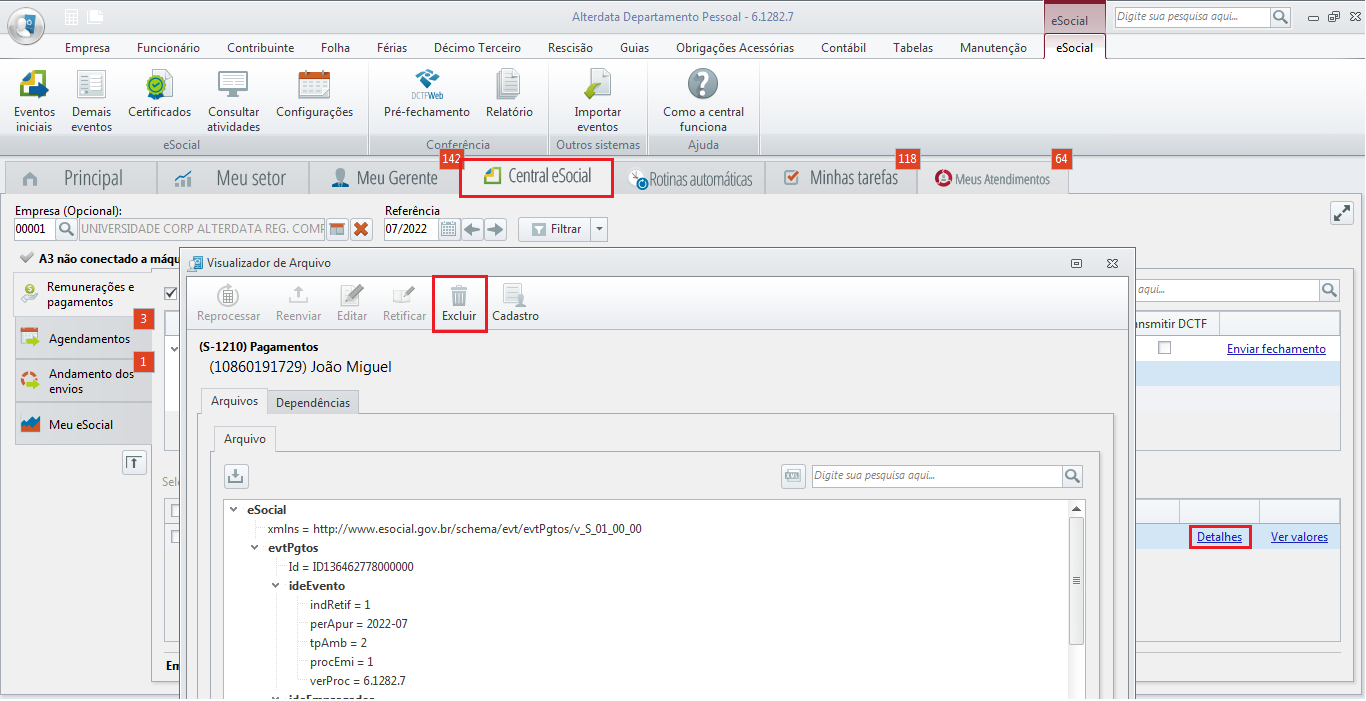
Task: Clear the Empresa field with the red X
Action: pos(361,229)
